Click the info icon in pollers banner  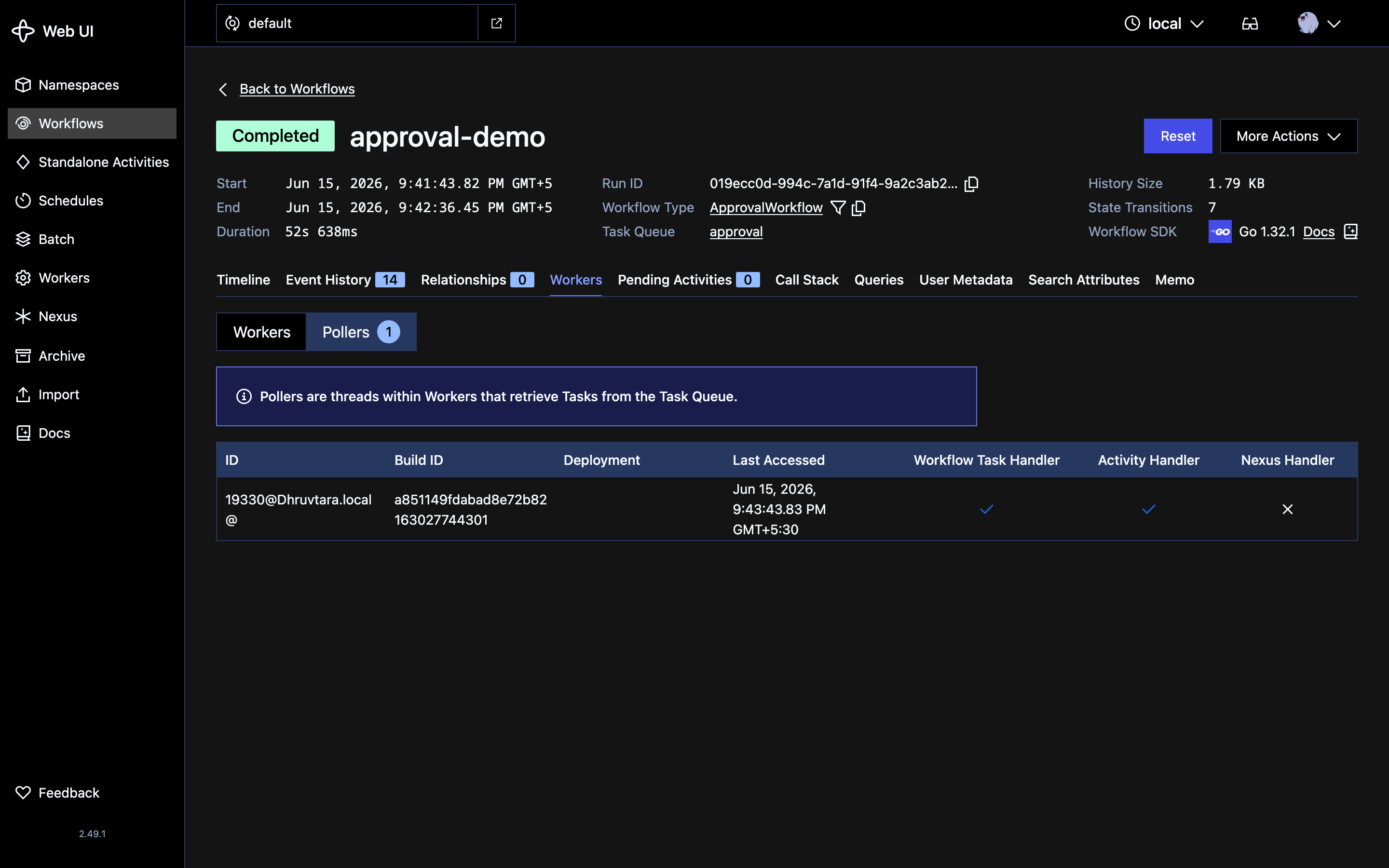(x=244, y=397)
